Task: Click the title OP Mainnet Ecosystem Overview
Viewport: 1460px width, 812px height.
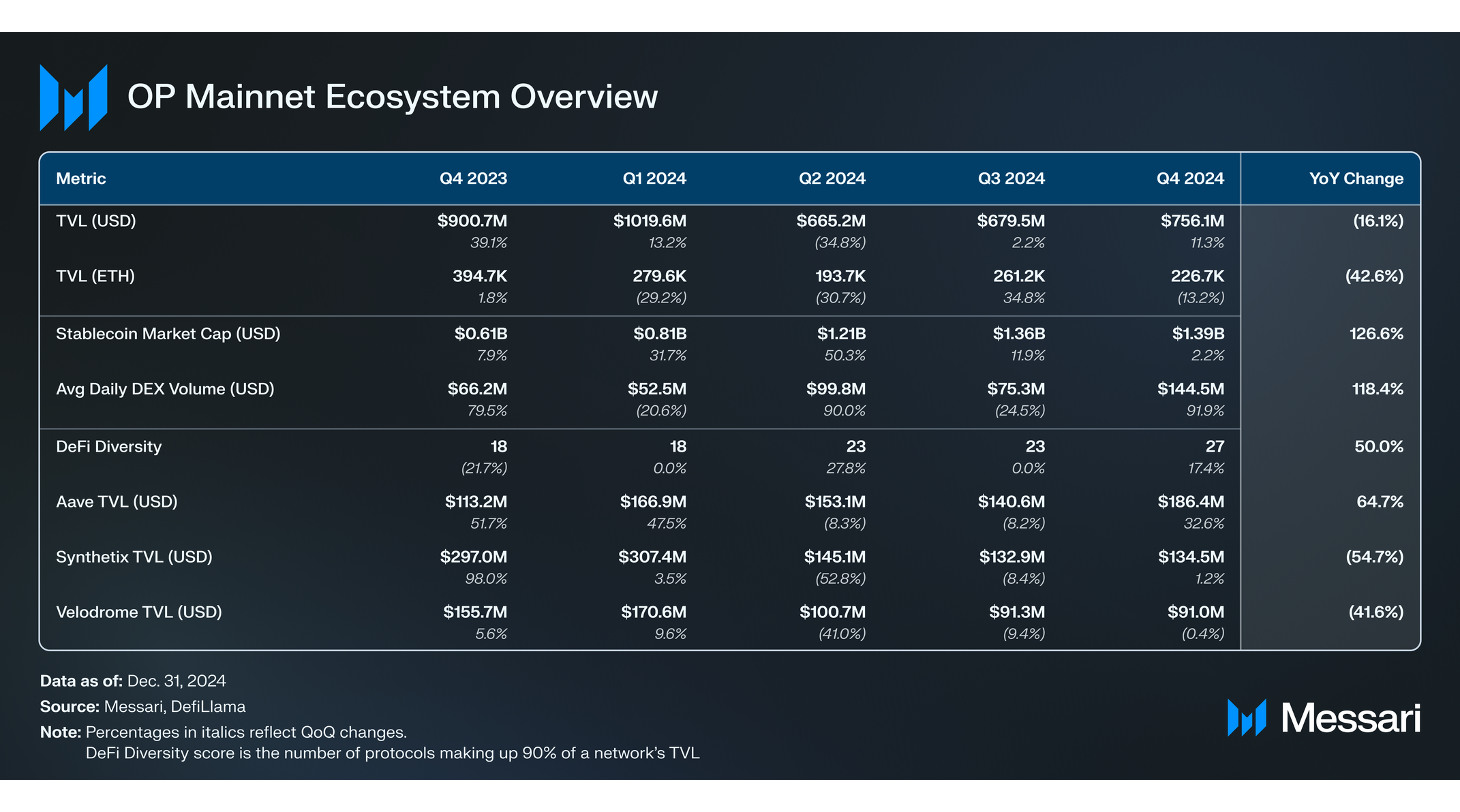Action: click(393, 97)
